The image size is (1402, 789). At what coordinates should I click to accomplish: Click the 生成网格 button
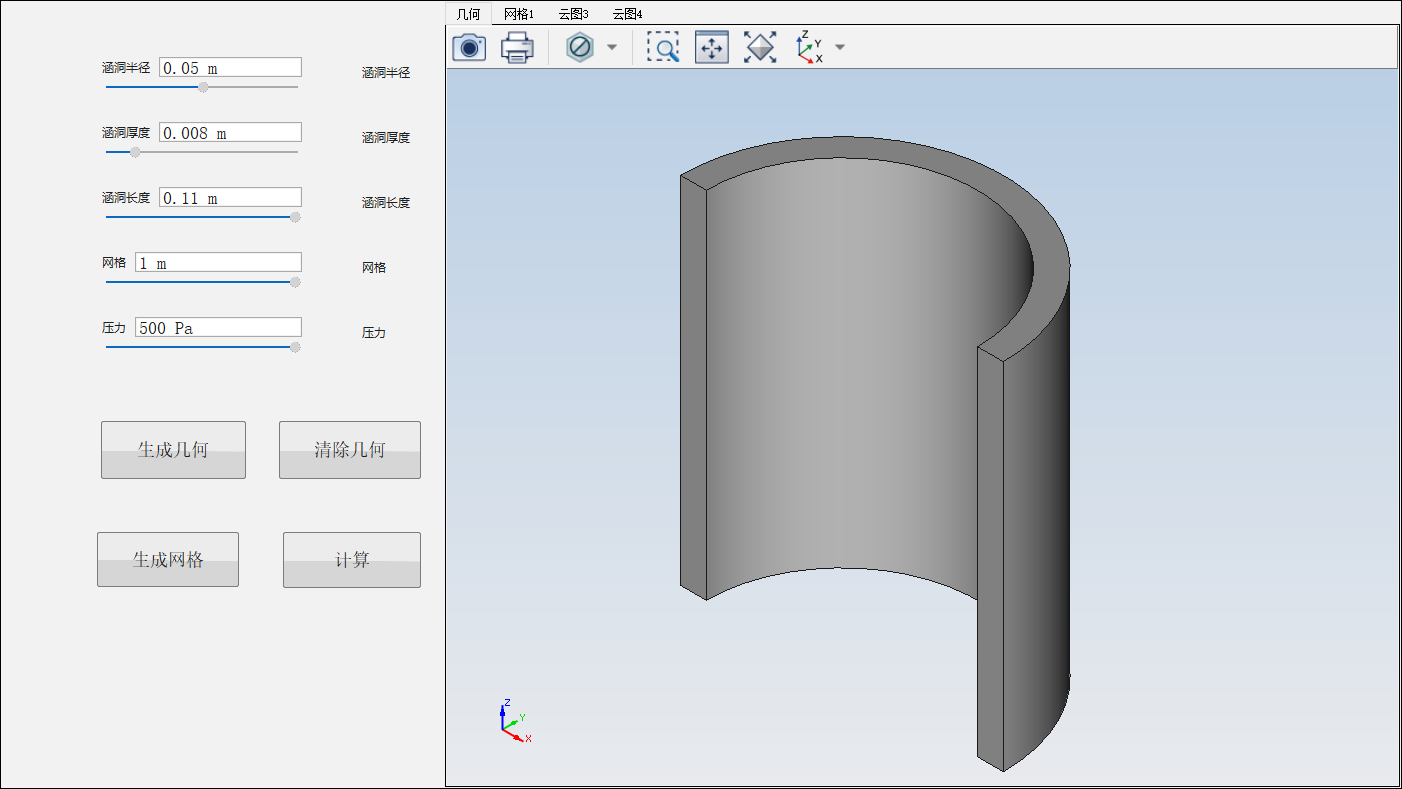(x=168, y=559)
